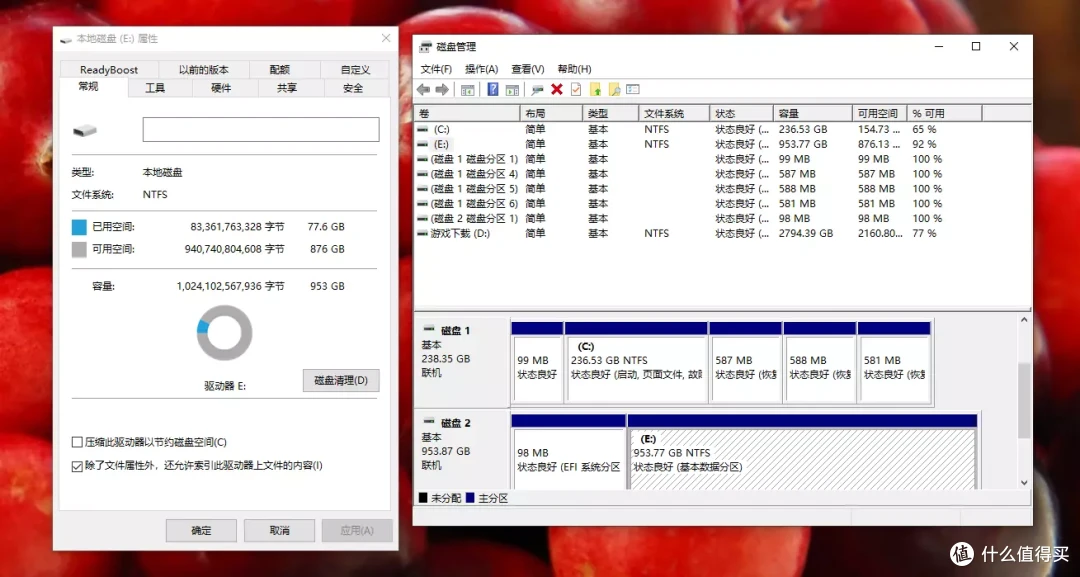Maximize the Disk Management window
Image resolution: width=1080 pixels, height=577 pixels.
[975, 46]
